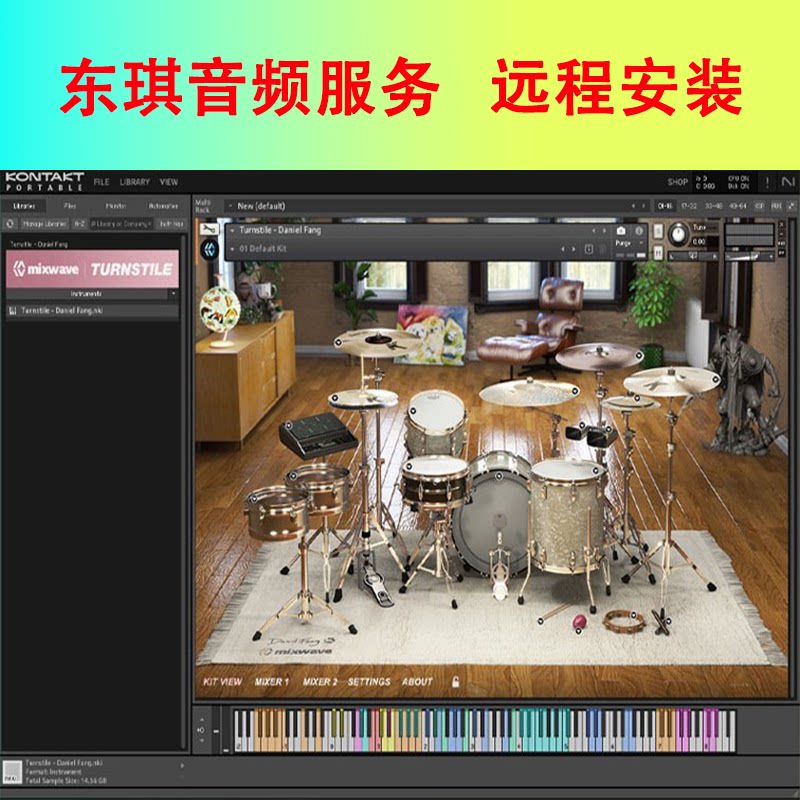This screenshot has height=800, width=800.
Task: Click the red shaker egg on rug
Action: [580, 622]
